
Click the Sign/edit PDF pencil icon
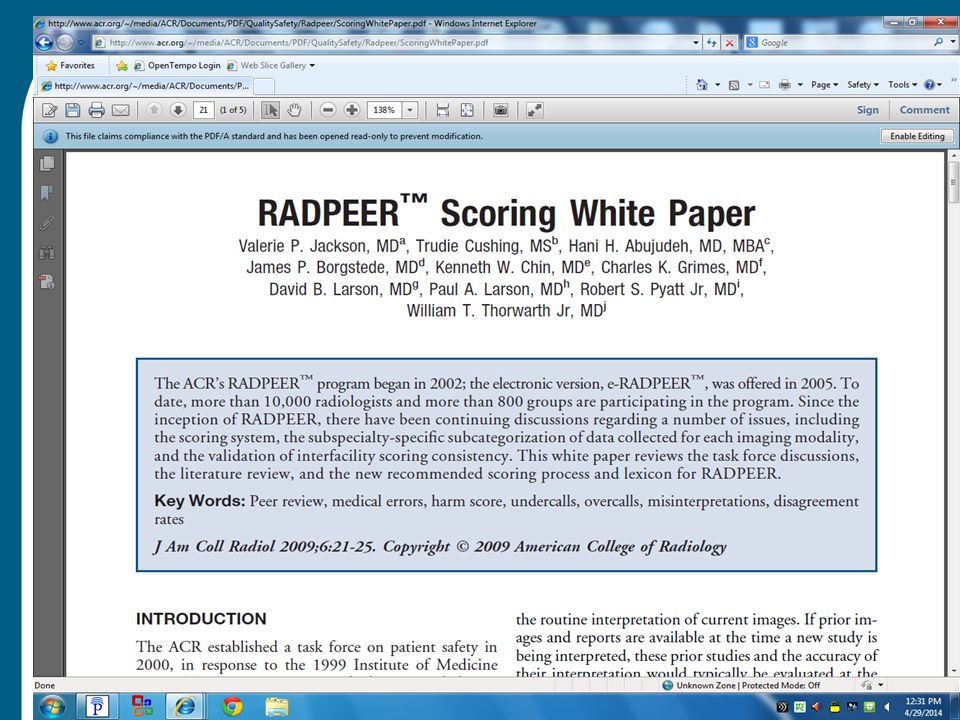pyautogui.click(x=50, y=110)
